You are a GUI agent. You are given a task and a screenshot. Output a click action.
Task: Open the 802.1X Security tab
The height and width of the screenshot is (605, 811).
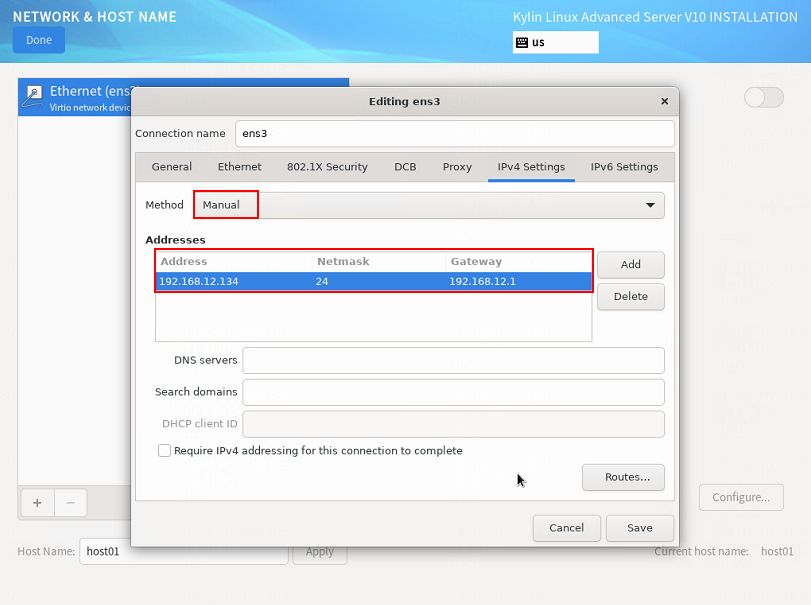pos(327,167)
